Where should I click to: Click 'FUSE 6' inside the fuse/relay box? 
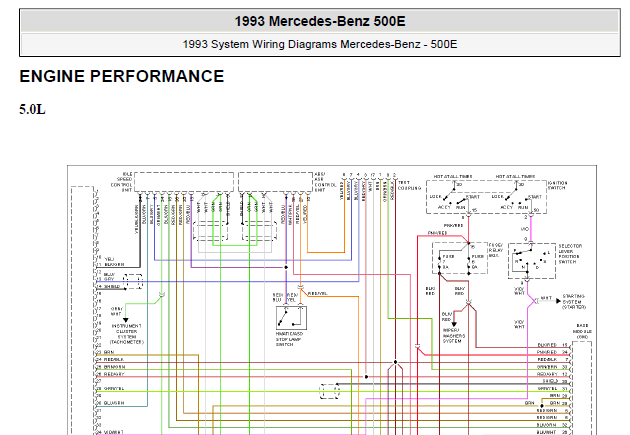tap(478, 261)
